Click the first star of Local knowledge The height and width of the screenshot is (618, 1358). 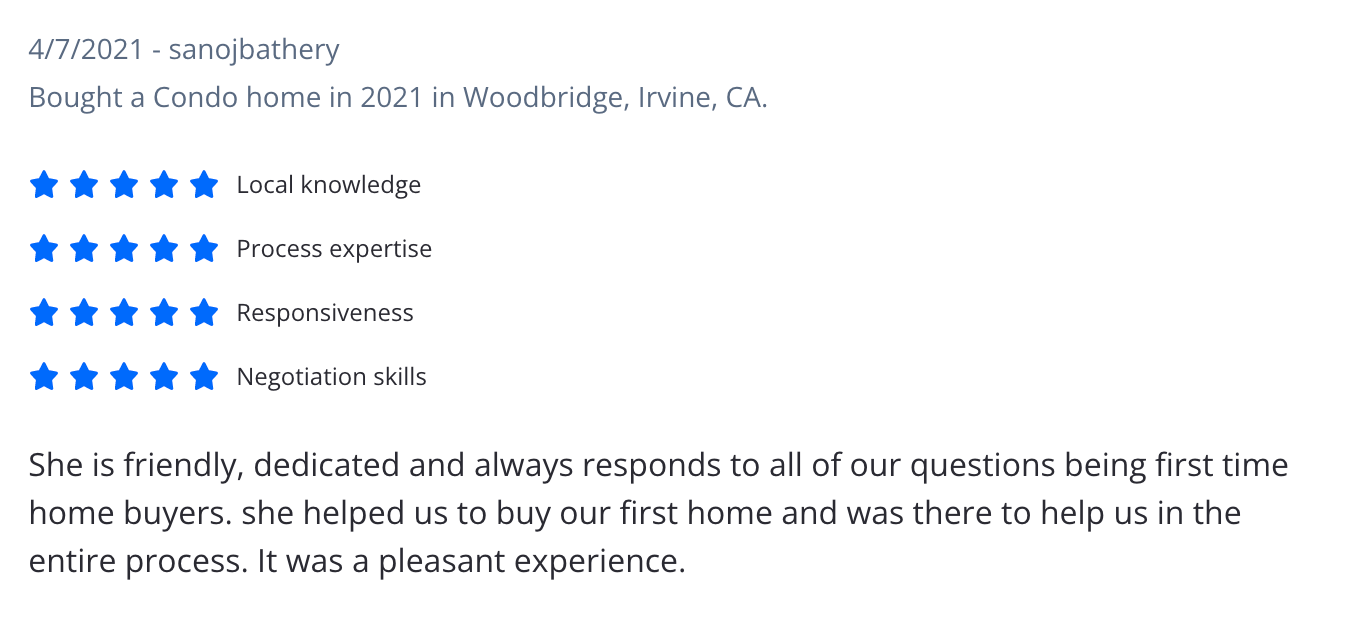pyautogui.click(x=44, y=185)
